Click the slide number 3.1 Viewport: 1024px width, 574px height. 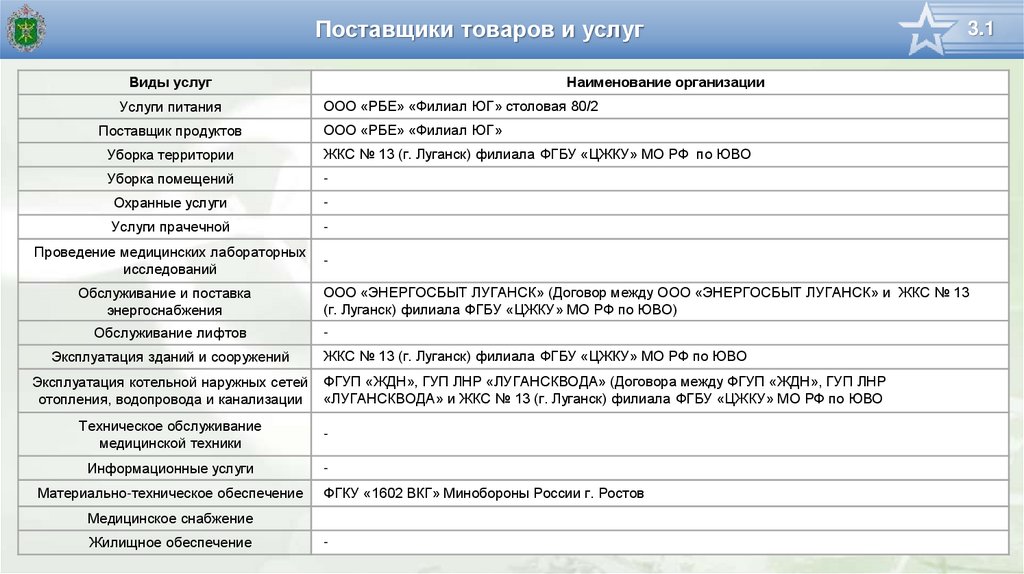pyautogui.click(x=980, y=28)
